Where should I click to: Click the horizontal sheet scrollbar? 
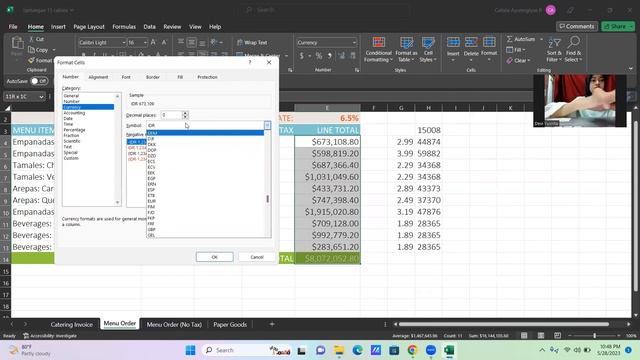coord(503,324)
